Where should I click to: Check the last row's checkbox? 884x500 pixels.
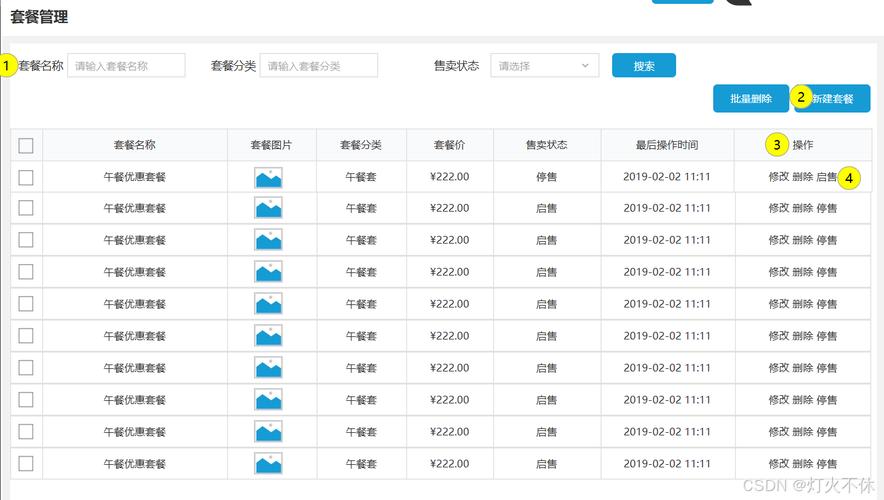(x=26, y=463)
